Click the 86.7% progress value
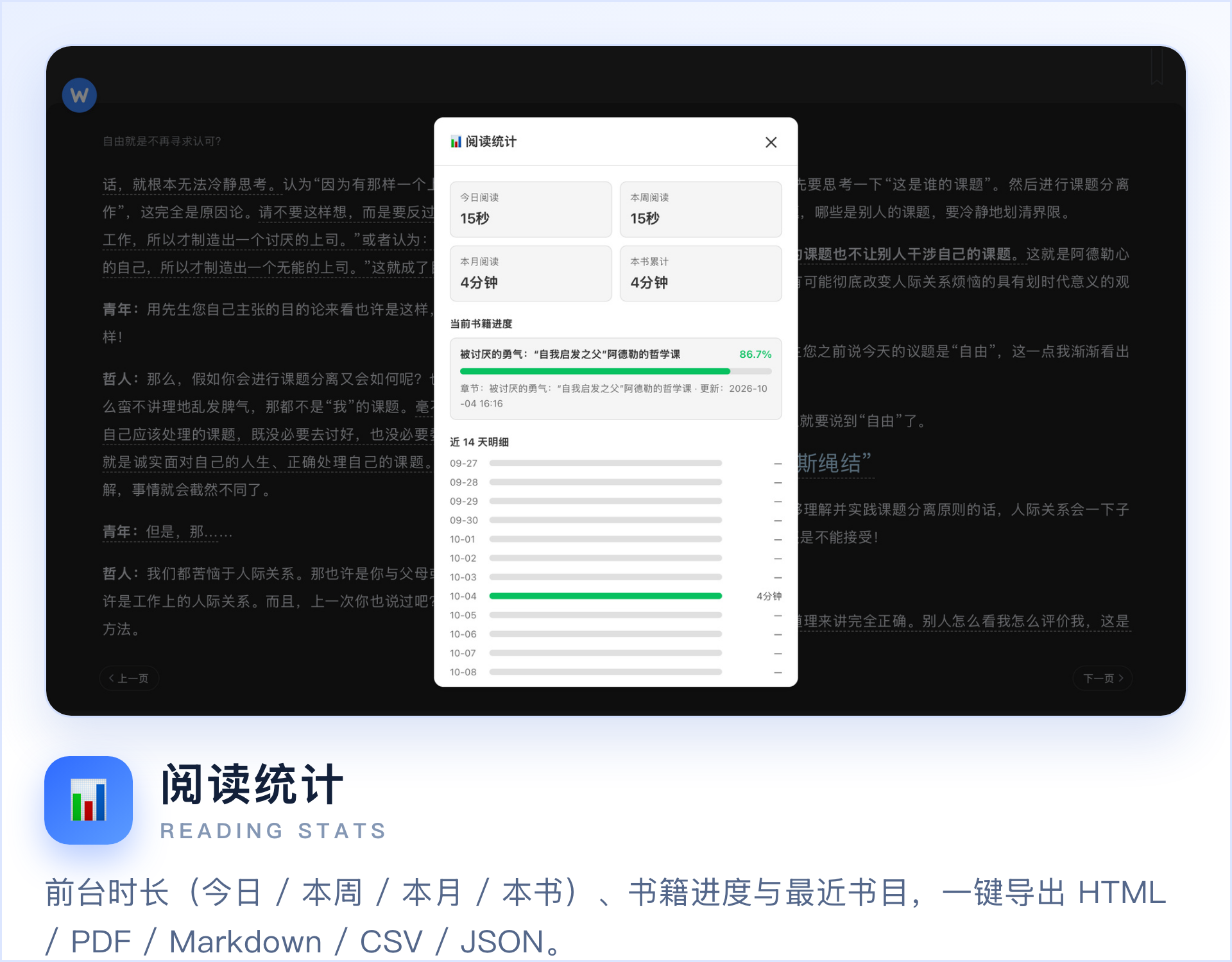Screen dimensions: 1232x962 755,354
